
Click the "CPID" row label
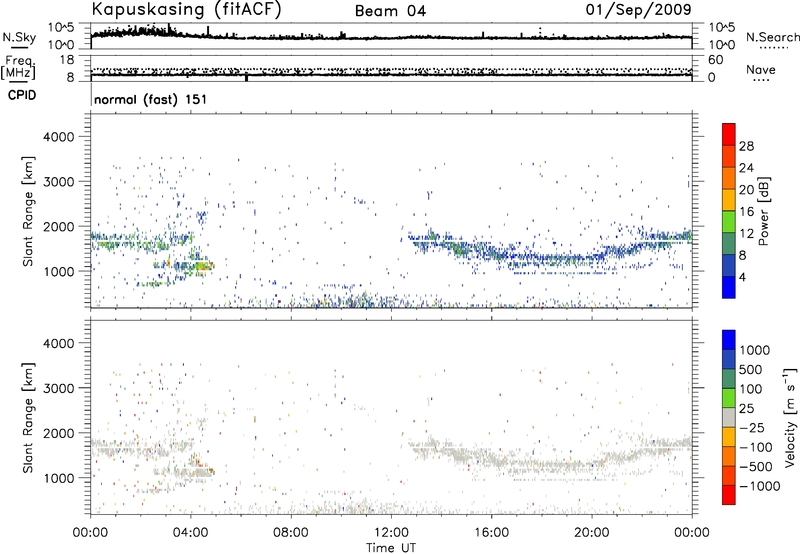click(x=22, y=95)
